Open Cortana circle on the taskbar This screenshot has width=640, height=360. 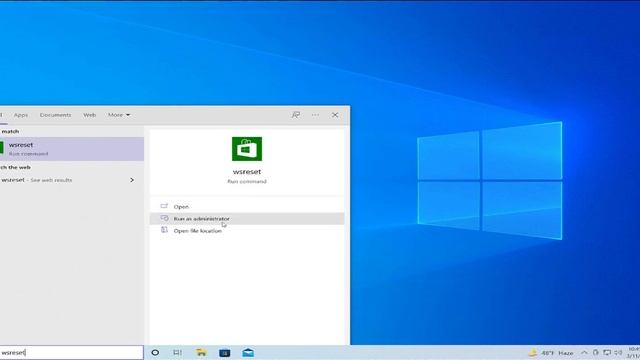pos(155,353)
